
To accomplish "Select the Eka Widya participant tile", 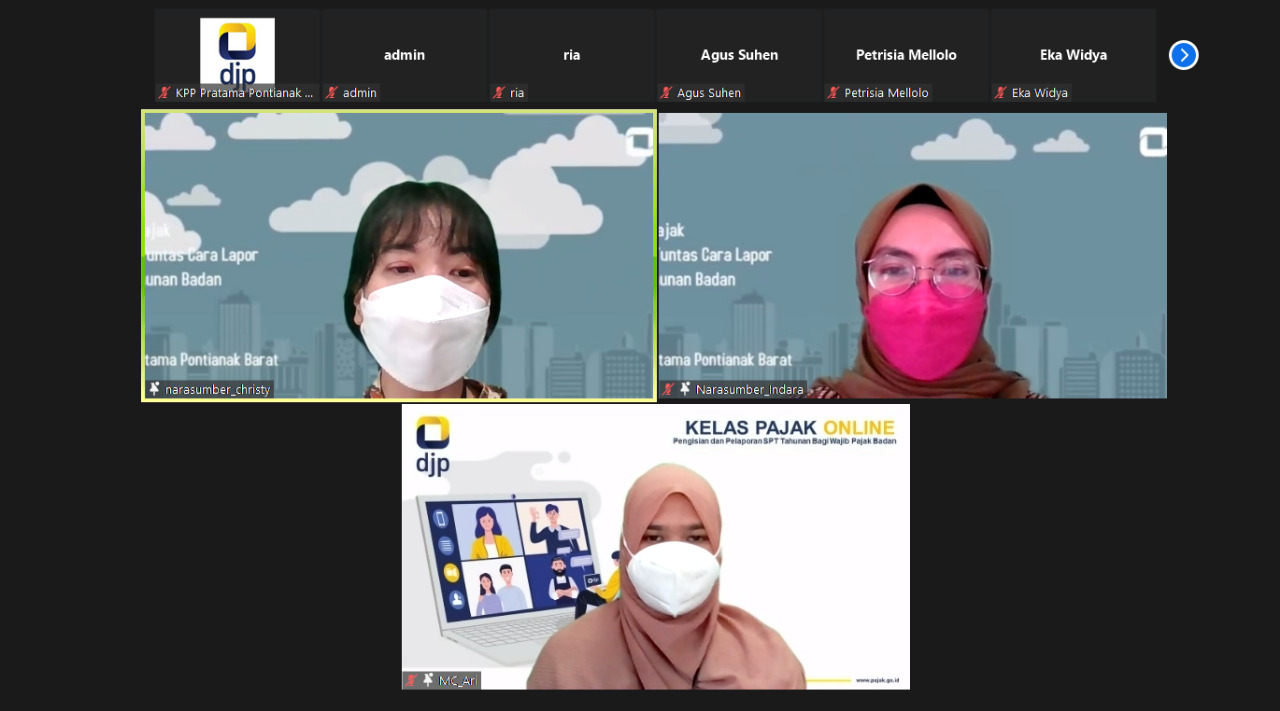I will tap(1073, 55).
